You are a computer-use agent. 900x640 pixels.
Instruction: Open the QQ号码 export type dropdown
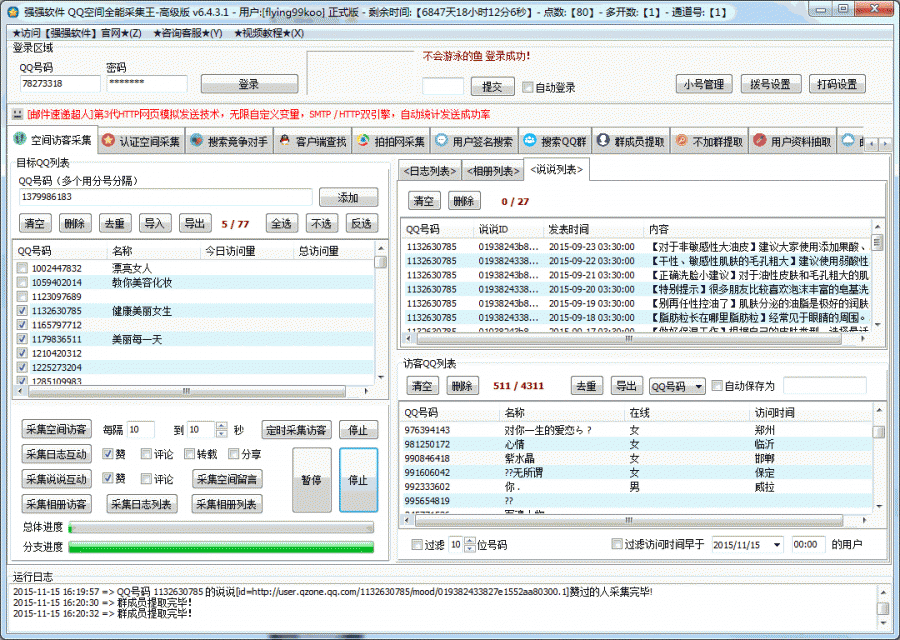pyautogui.click(x=699, y=386)
